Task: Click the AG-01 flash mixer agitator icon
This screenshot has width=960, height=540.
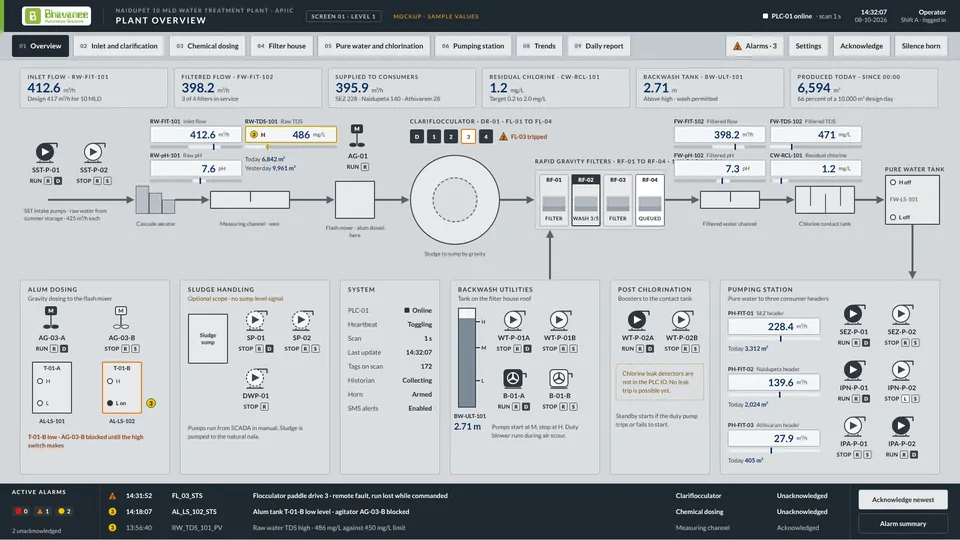Action: 357,136
